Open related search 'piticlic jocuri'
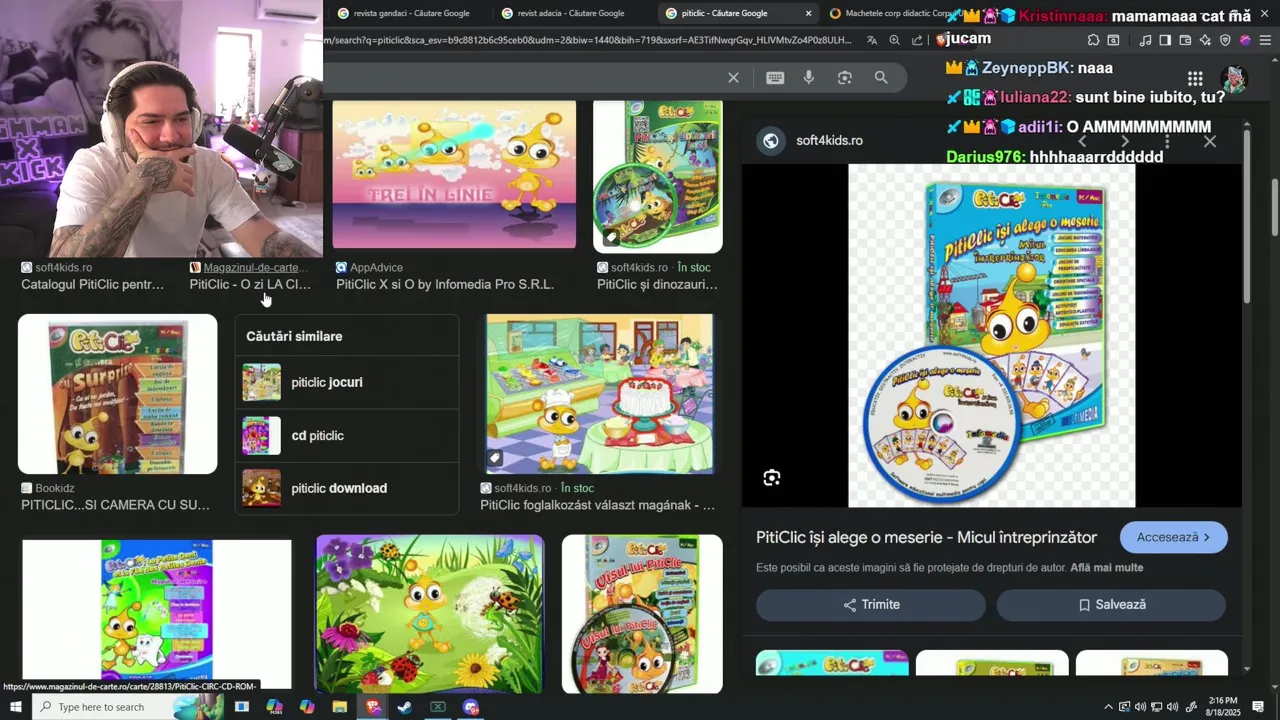This screenshot has height=720, width=1280. coord(347,382)
